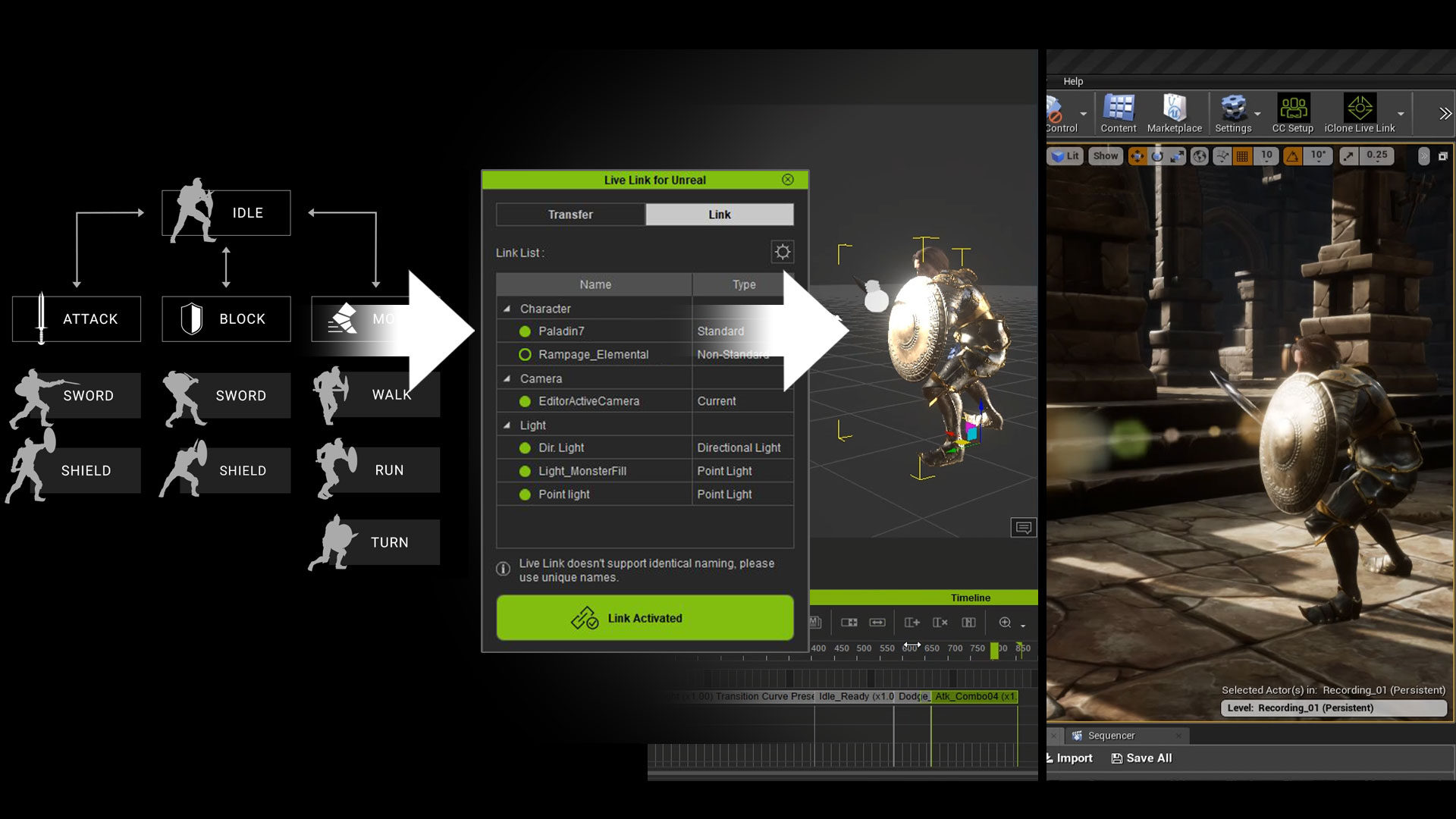The width and height of the screenshot is (1456, 819).
Task: Click the IDLE state box in diagram
Action: 226,213
